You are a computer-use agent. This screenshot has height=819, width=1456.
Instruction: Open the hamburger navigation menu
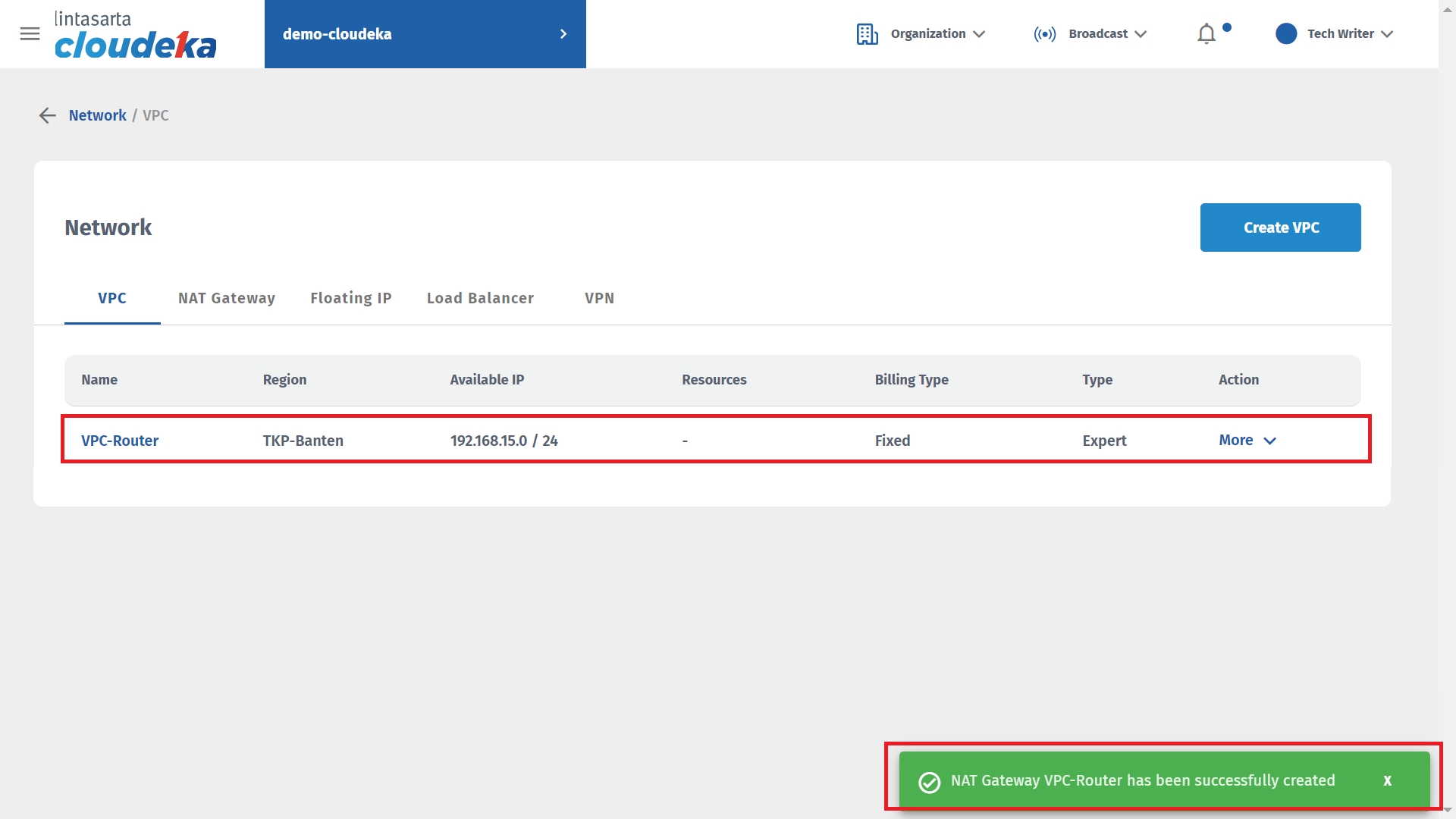(x=30, y=33)
